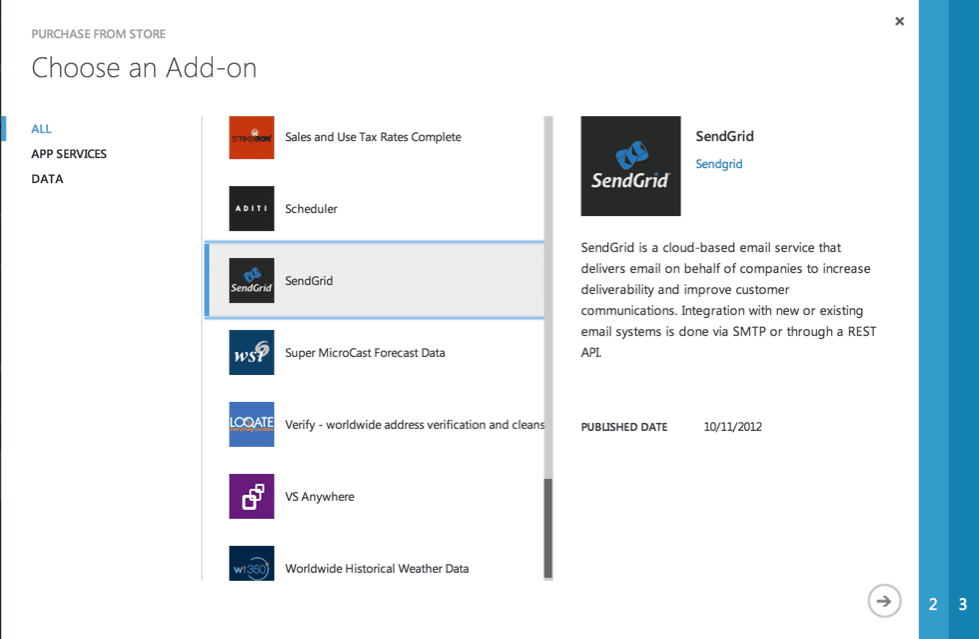Click the VS Anywhere purple icon
The width and height of the screenshot is (979, 639).
250,496
